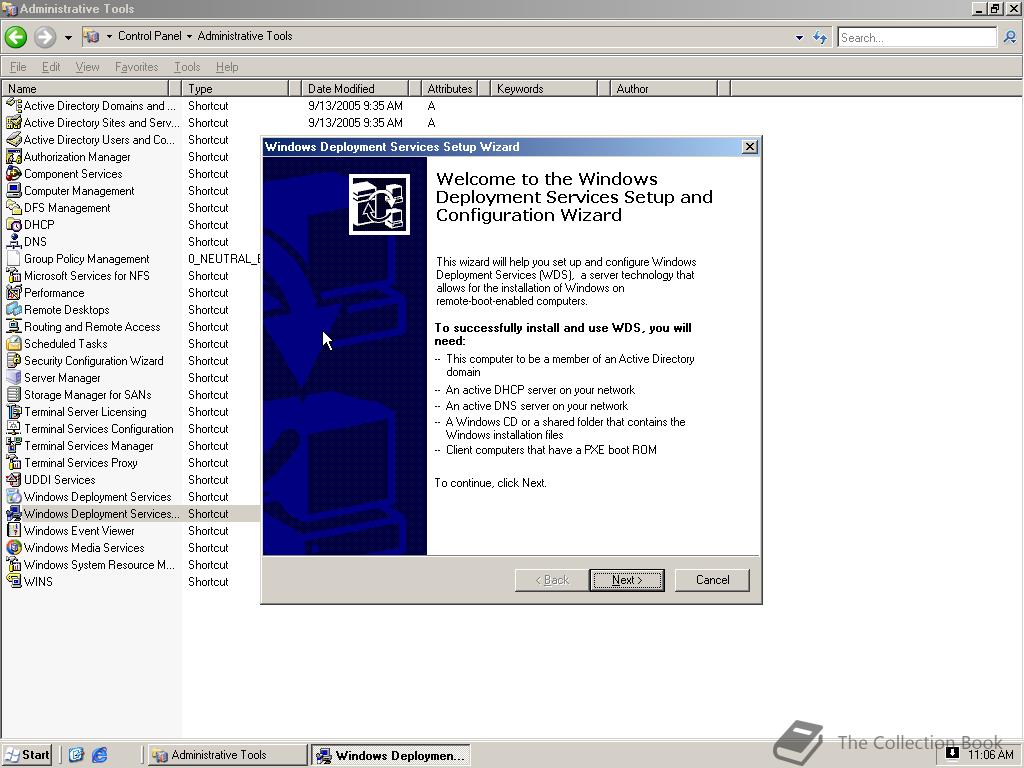1024x768 pixels.
Task: Select the Storage Manager for SANs icon
Action: [x=14, y=394]
